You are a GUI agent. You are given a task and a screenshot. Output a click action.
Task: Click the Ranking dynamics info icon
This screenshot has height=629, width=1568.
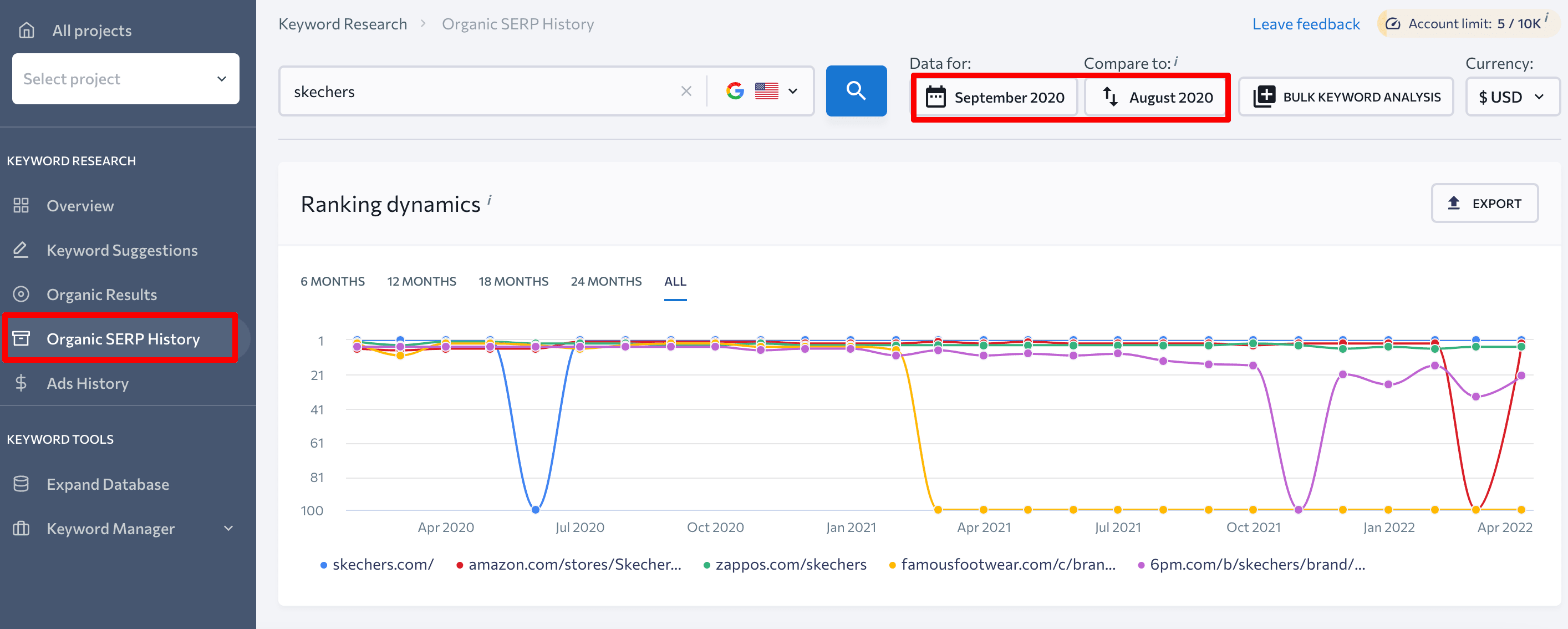489,200
